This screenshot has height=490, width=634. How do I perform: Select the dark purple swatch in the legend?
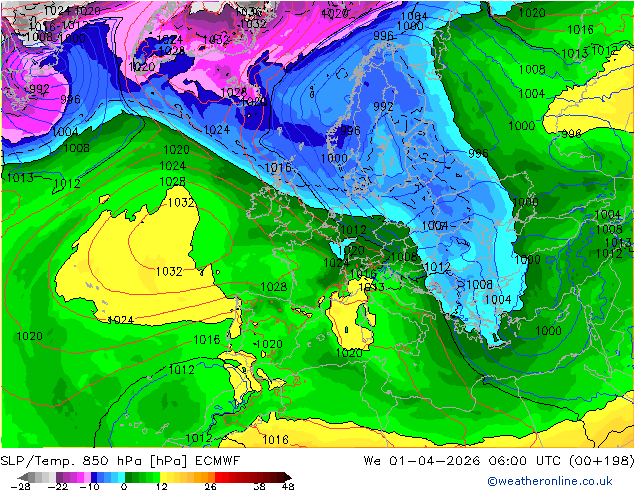[59, 477]
